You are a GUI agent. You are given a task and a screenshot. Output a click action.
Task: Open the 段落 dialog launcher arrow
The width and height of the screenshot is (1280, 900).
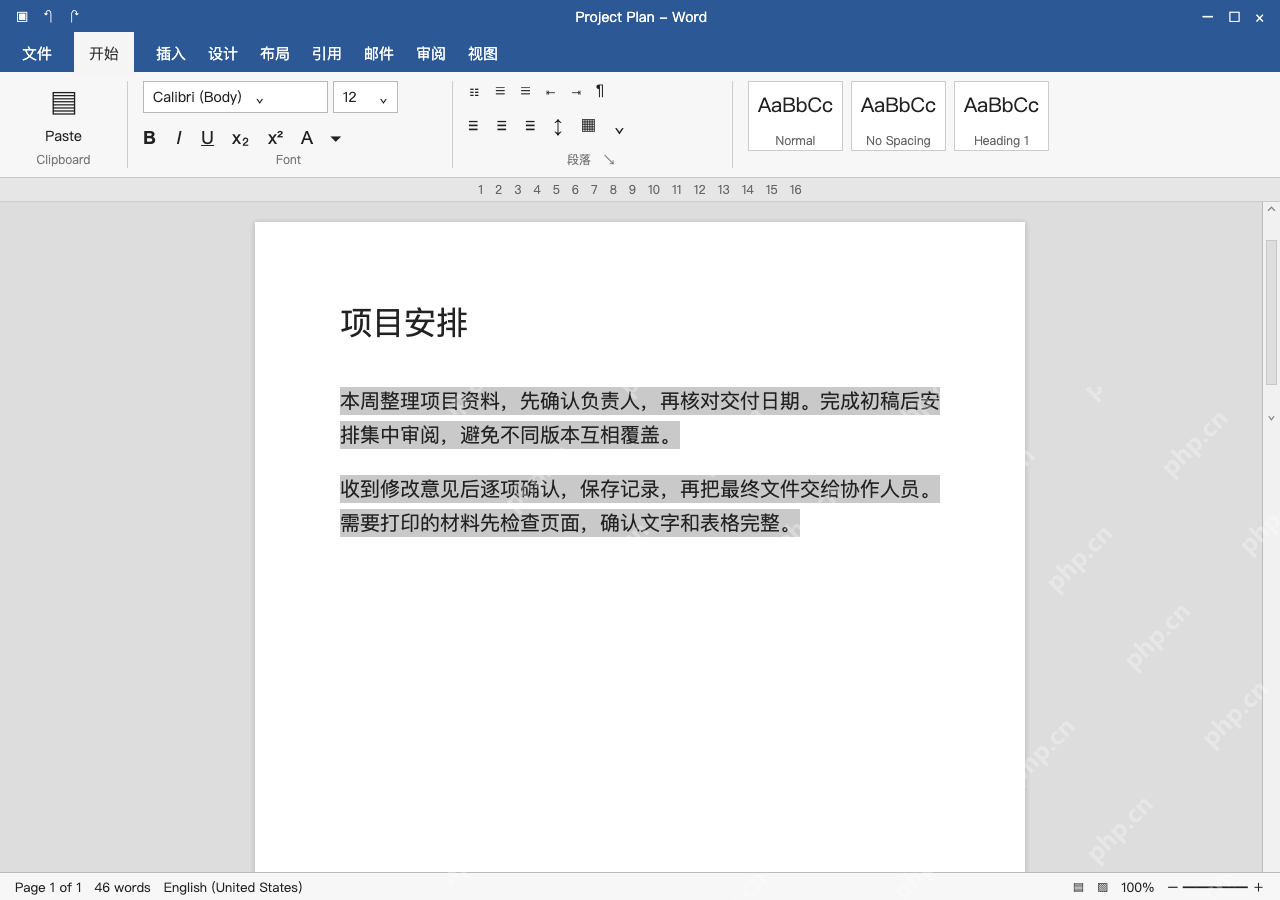pyautogui.click(x=608, y=160)
